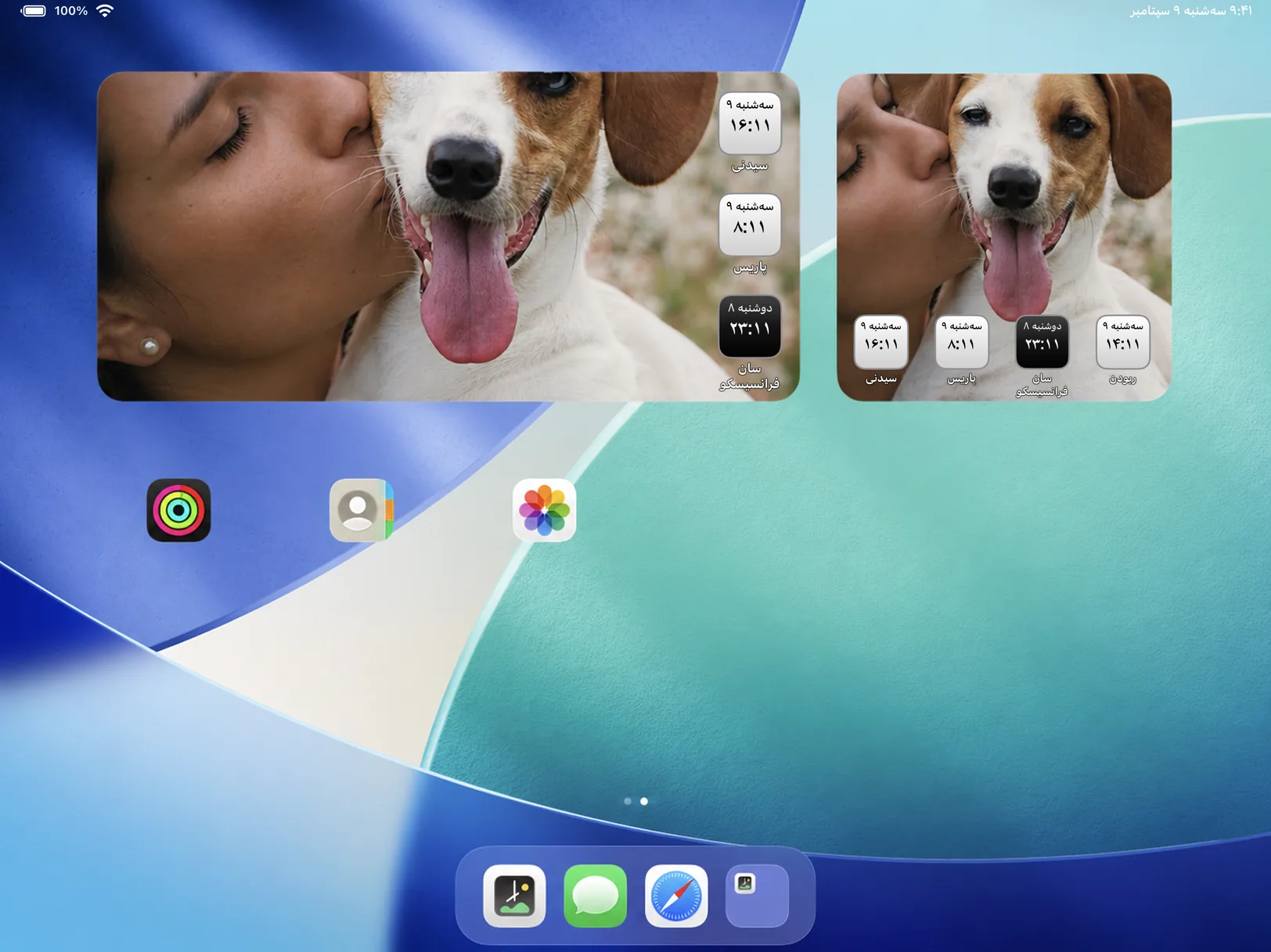Open the App Library folder in dock
This screenshot has width=1271, height=952.
758,896
